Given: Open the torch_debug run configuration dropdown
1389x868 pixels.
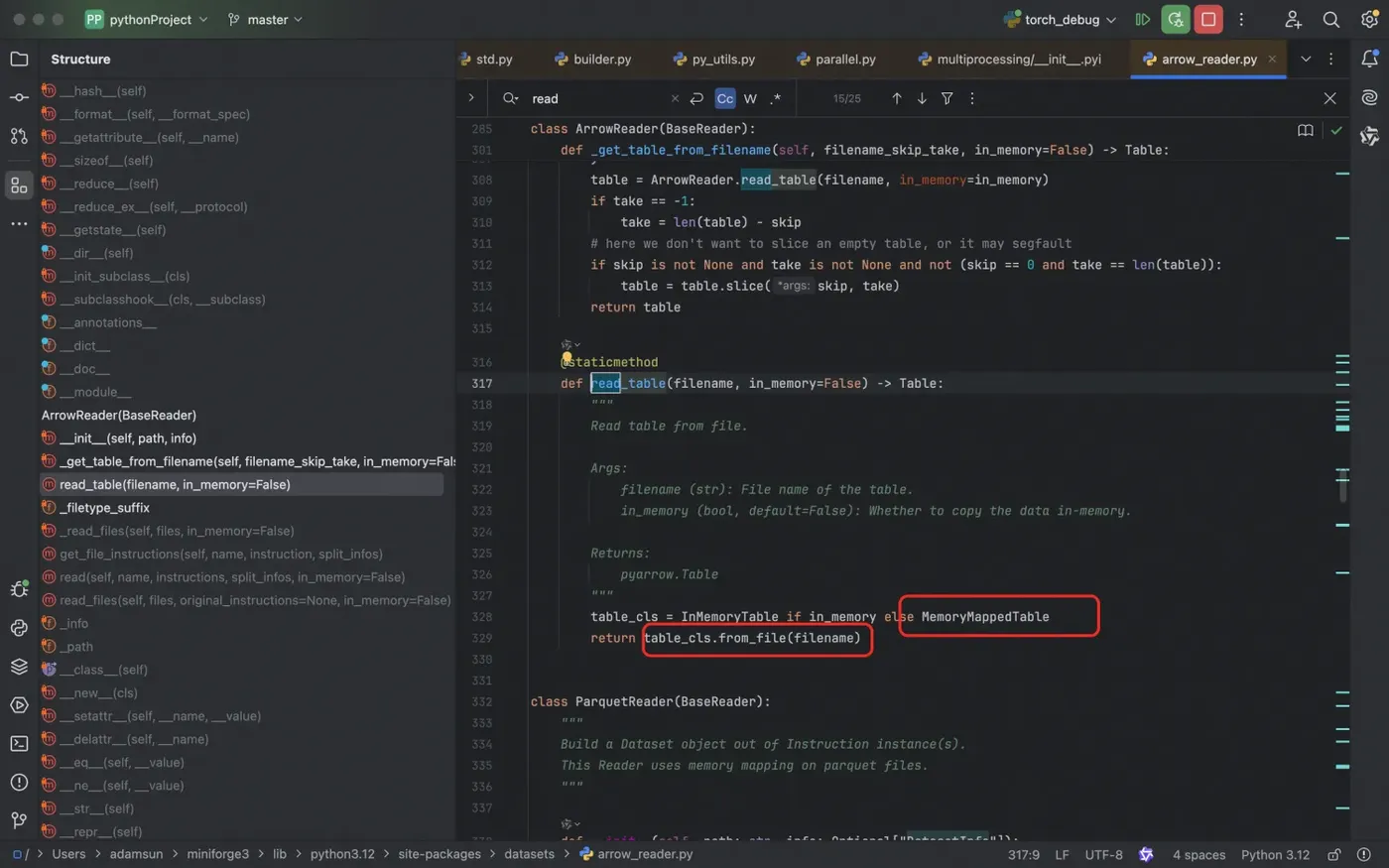Looking at the screenshot, I should coord(1061,19).
